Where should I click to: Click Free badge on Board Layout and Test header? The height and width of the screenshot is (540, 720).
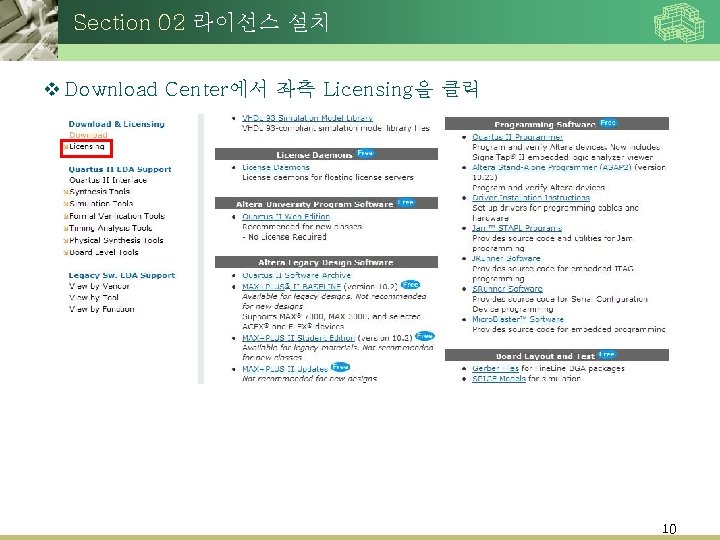607,354
